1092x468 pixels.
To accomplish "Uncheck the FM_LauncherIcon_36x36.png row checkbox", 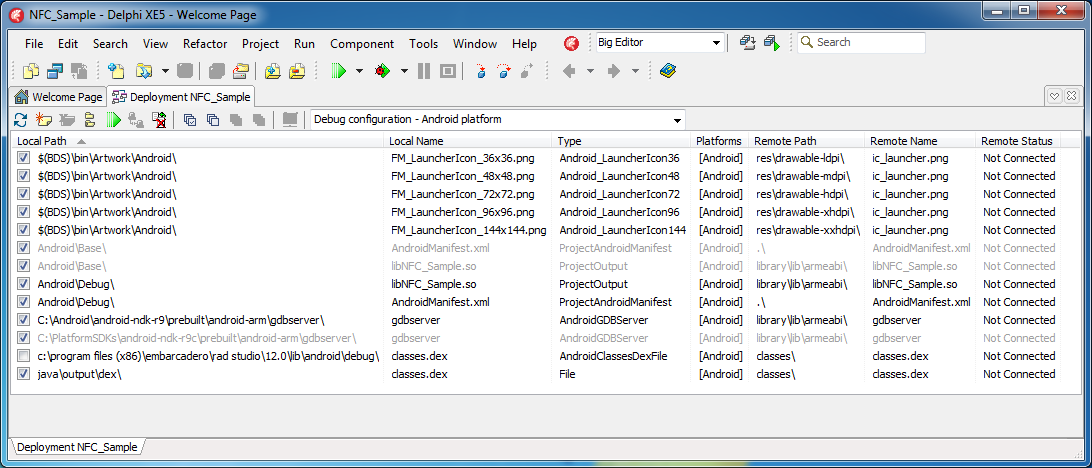I will pos(24,158).
